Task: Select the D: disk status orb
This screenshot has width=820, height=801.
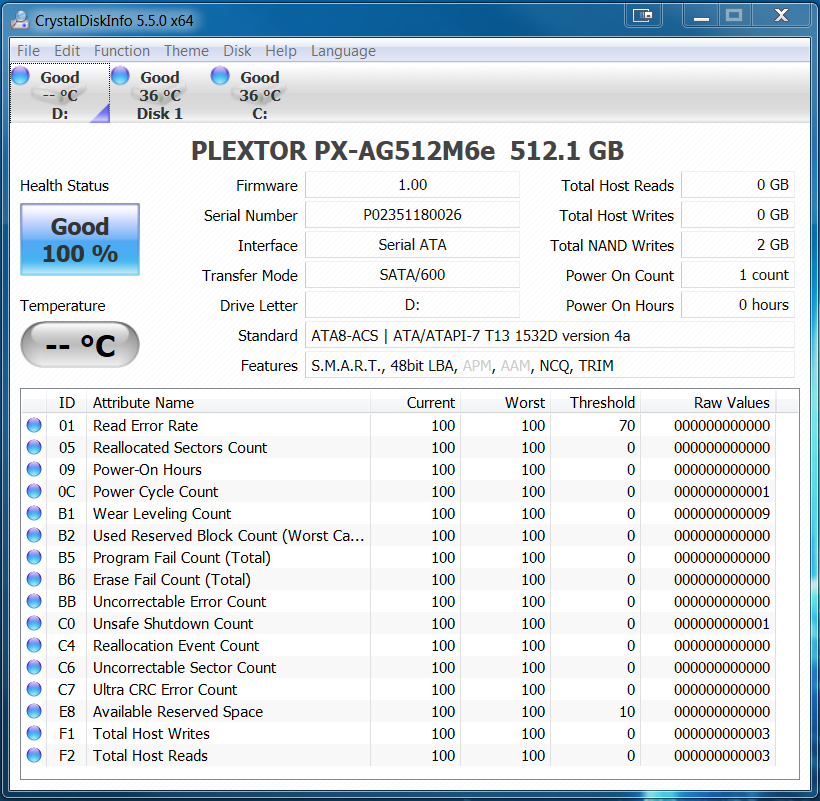Action: (x=20, y=76)
